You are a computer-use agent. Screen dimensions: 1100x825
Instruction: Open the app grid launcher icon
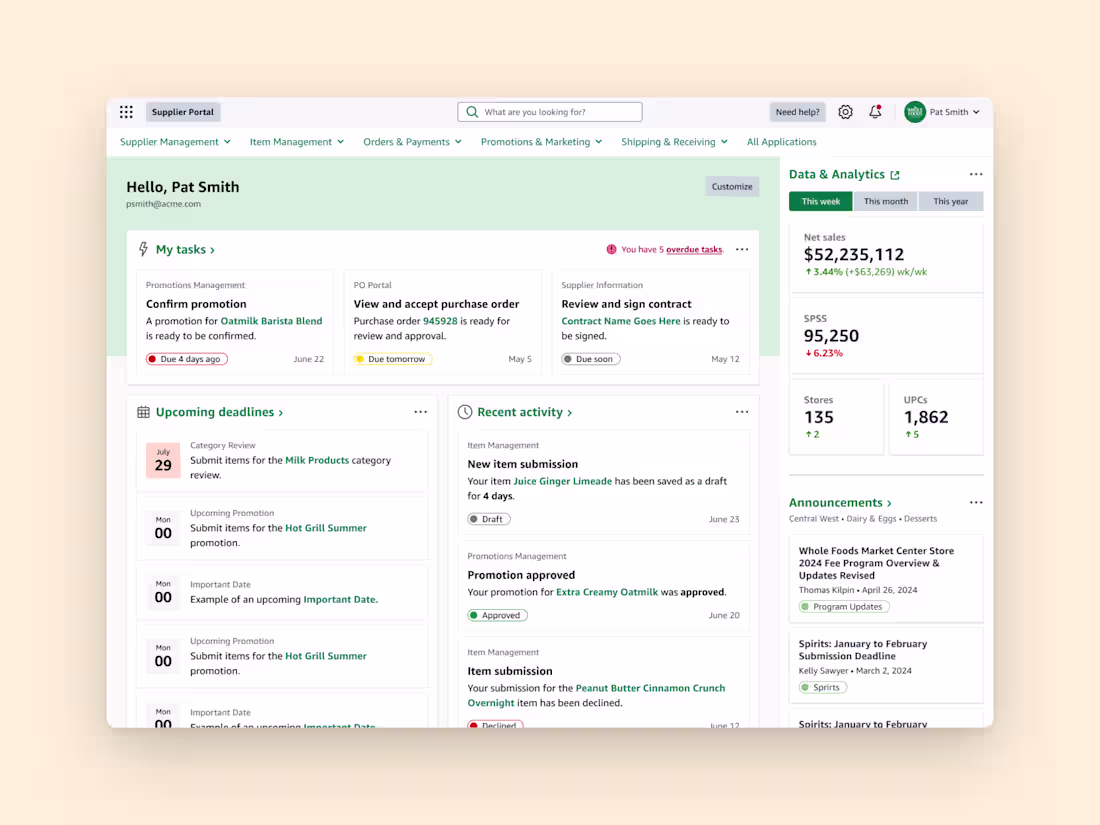coord(126,111)
